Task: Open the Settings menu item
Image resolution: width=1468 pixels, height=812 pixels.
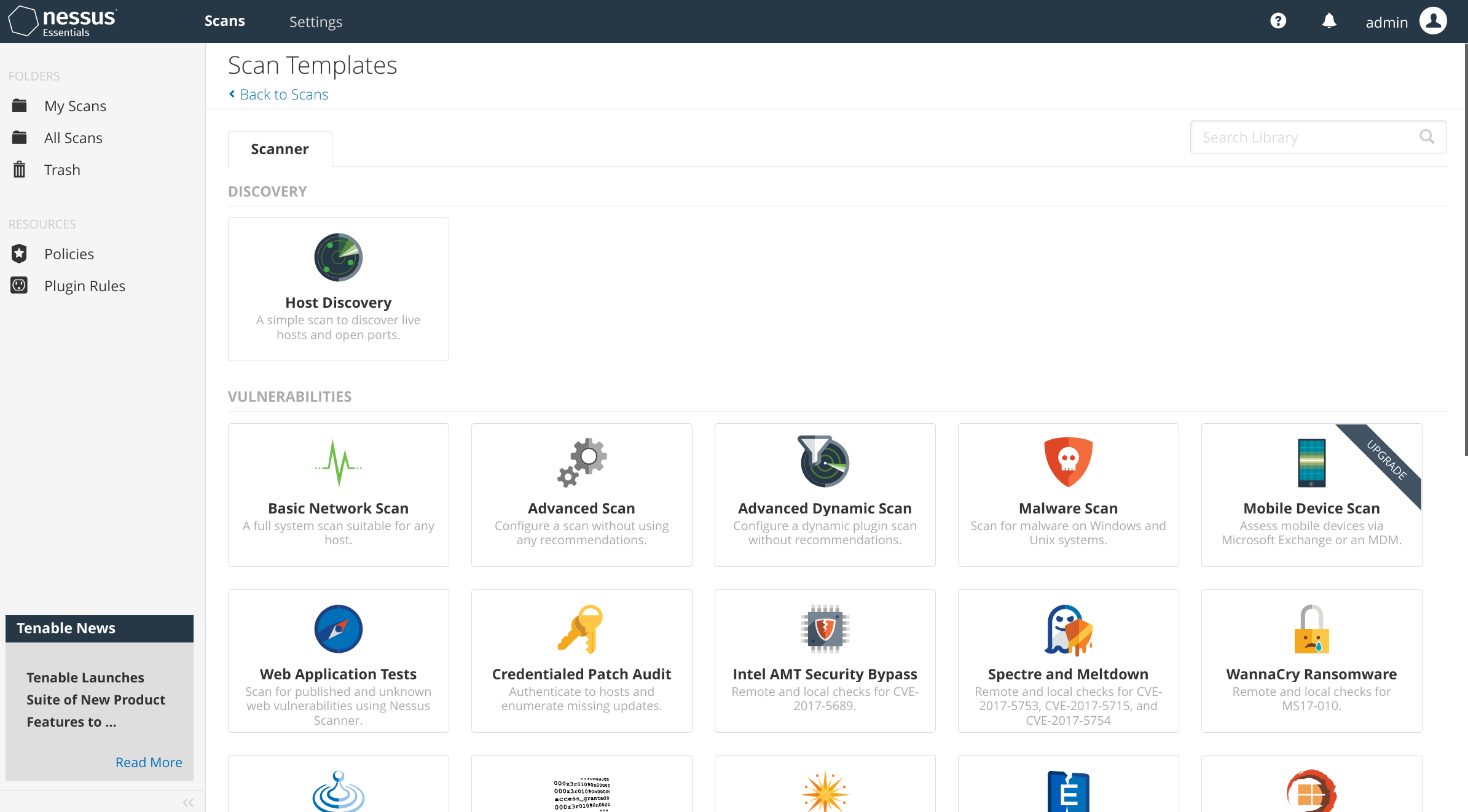Action: [x=316, y=21]
